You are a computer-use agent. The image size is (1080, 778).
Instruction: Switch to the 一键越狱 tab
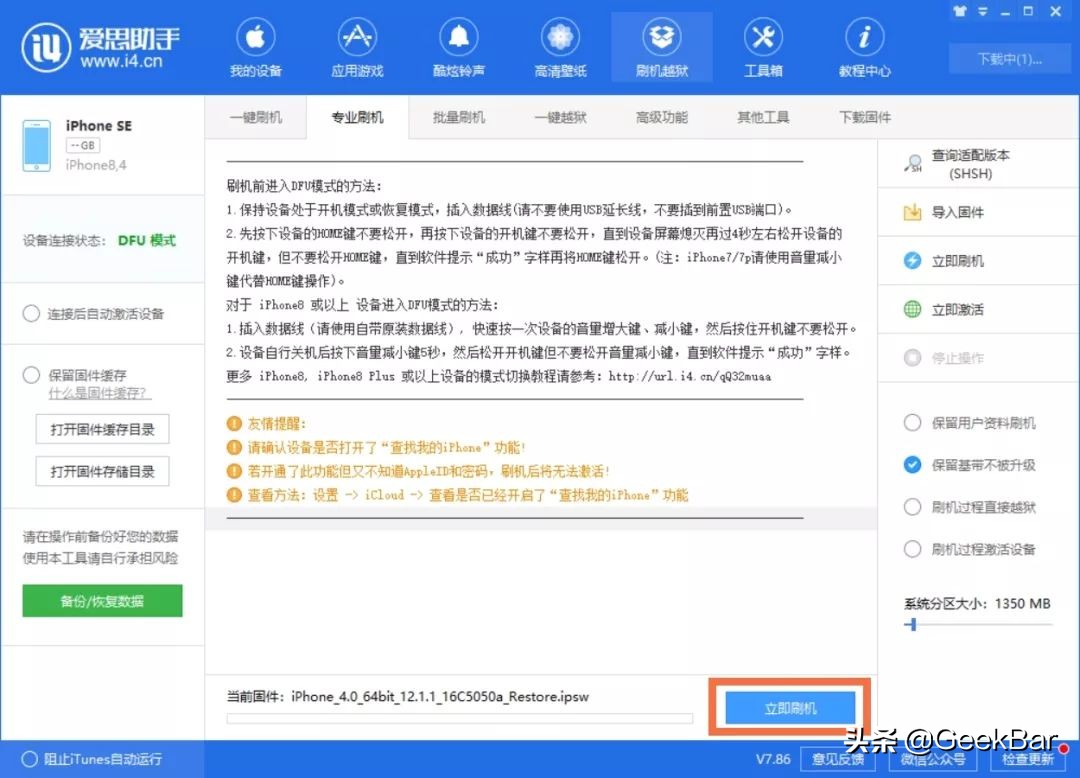pos(560,117)
